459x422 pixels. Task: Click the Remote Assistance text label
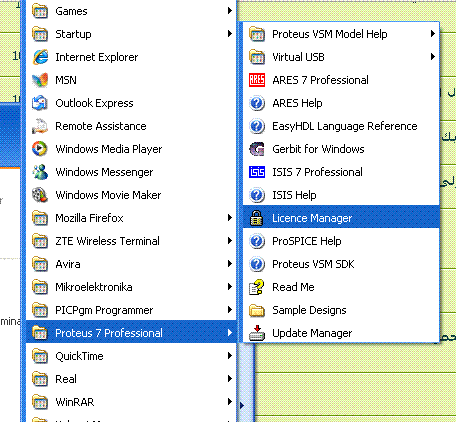(101, 126)
